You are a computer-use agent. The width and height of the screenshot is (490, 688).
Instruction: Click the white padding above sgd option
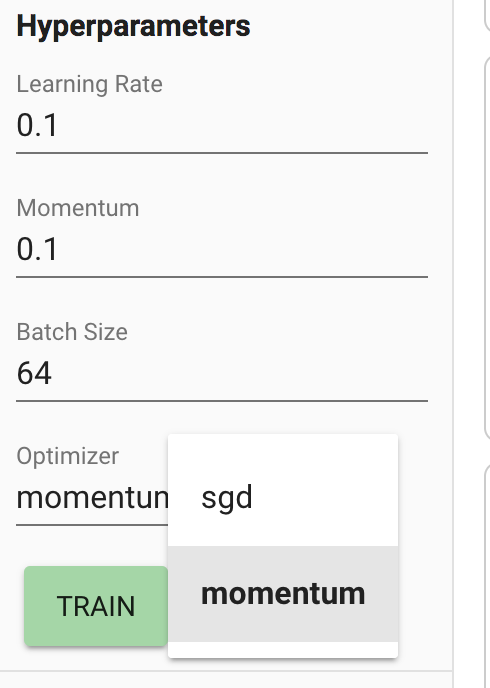283,442
